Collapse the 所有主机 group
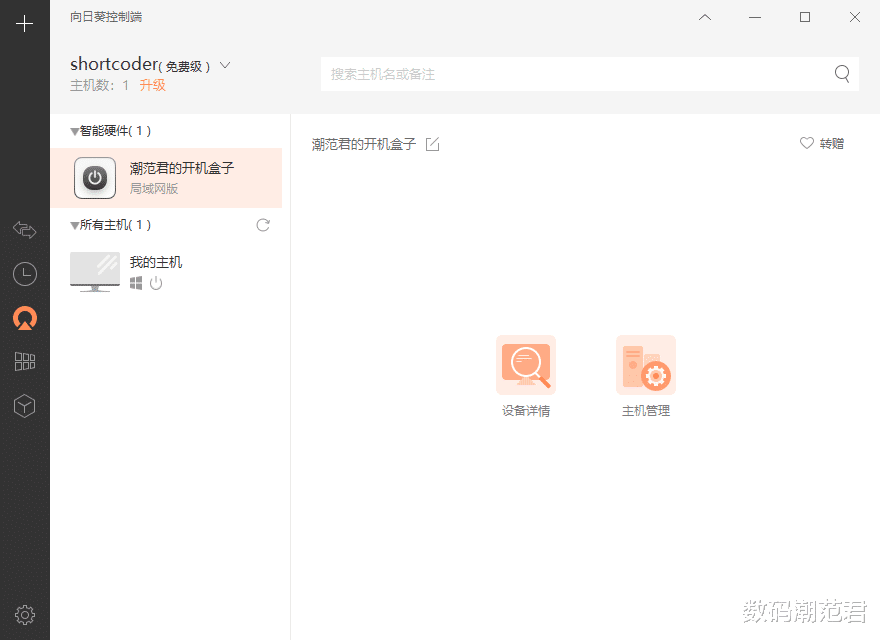Viewport: 880px width, 640px height. coord(74,226)
